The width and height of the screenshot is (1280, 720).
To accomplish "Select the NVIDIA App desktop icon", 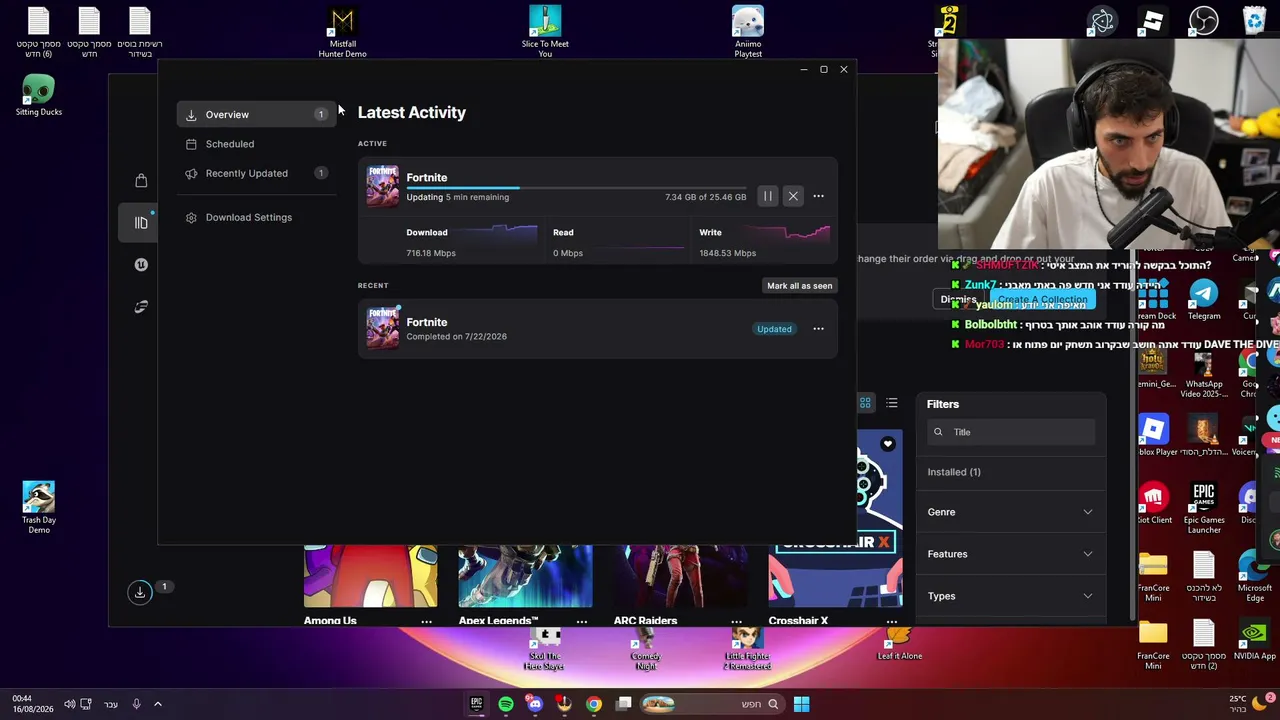I will click(1254, 640).
